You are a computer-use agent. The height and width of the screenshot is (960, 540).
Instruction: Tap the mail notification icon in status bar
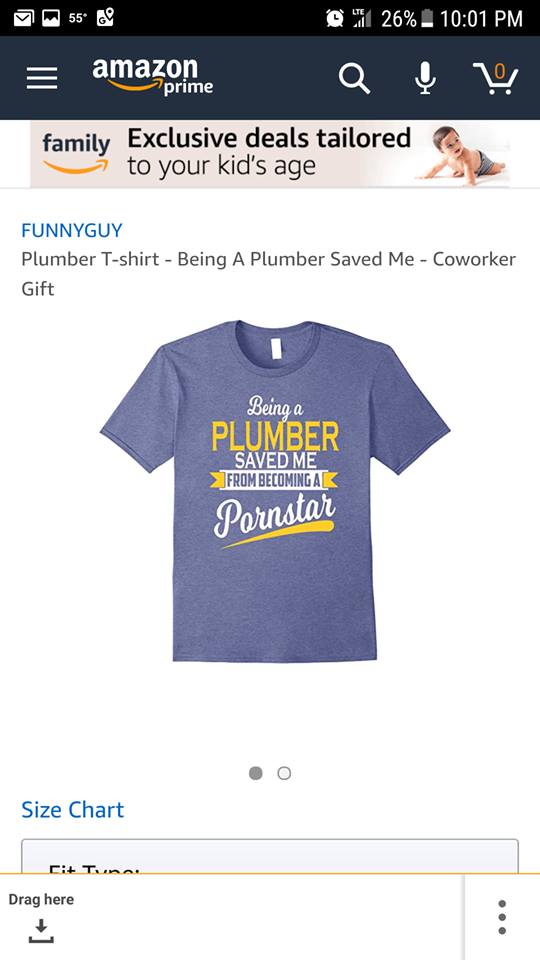point(24,18)
